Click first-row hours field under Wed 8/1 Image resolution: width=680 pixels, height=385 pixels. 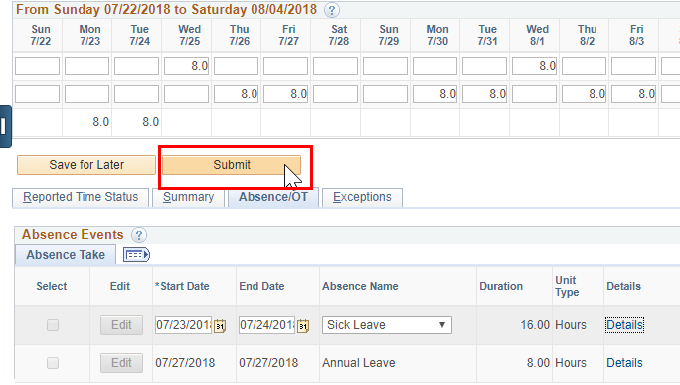click(x=534, y=66)
